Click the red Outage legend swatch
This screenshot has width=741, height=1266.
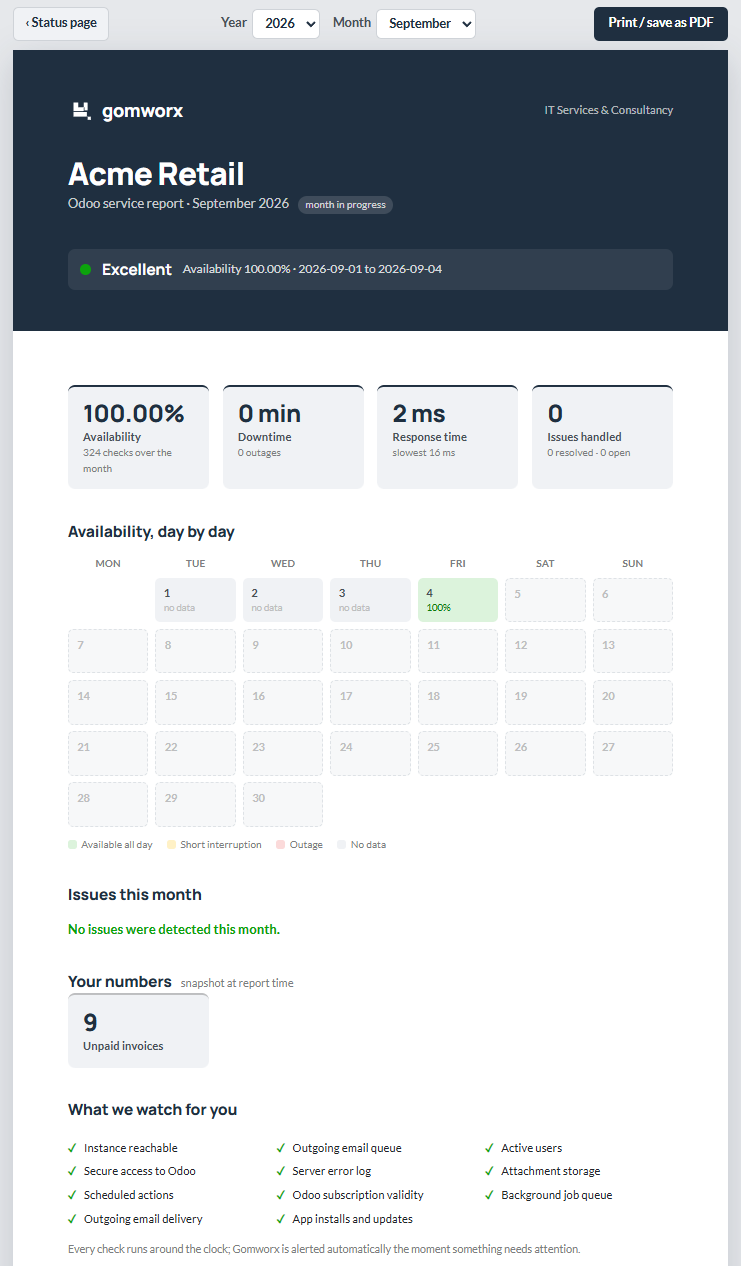pyautogui.click(x=281, y=845)
